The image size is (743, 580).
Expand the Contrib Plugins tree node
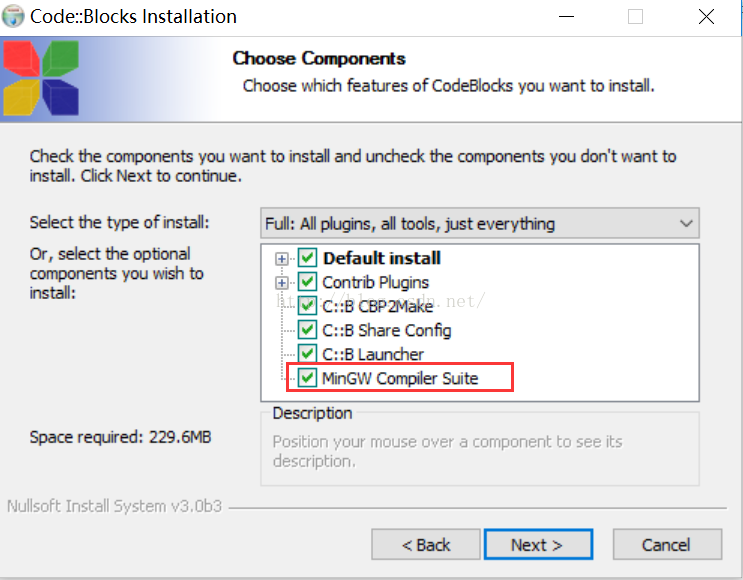(281, 283)
